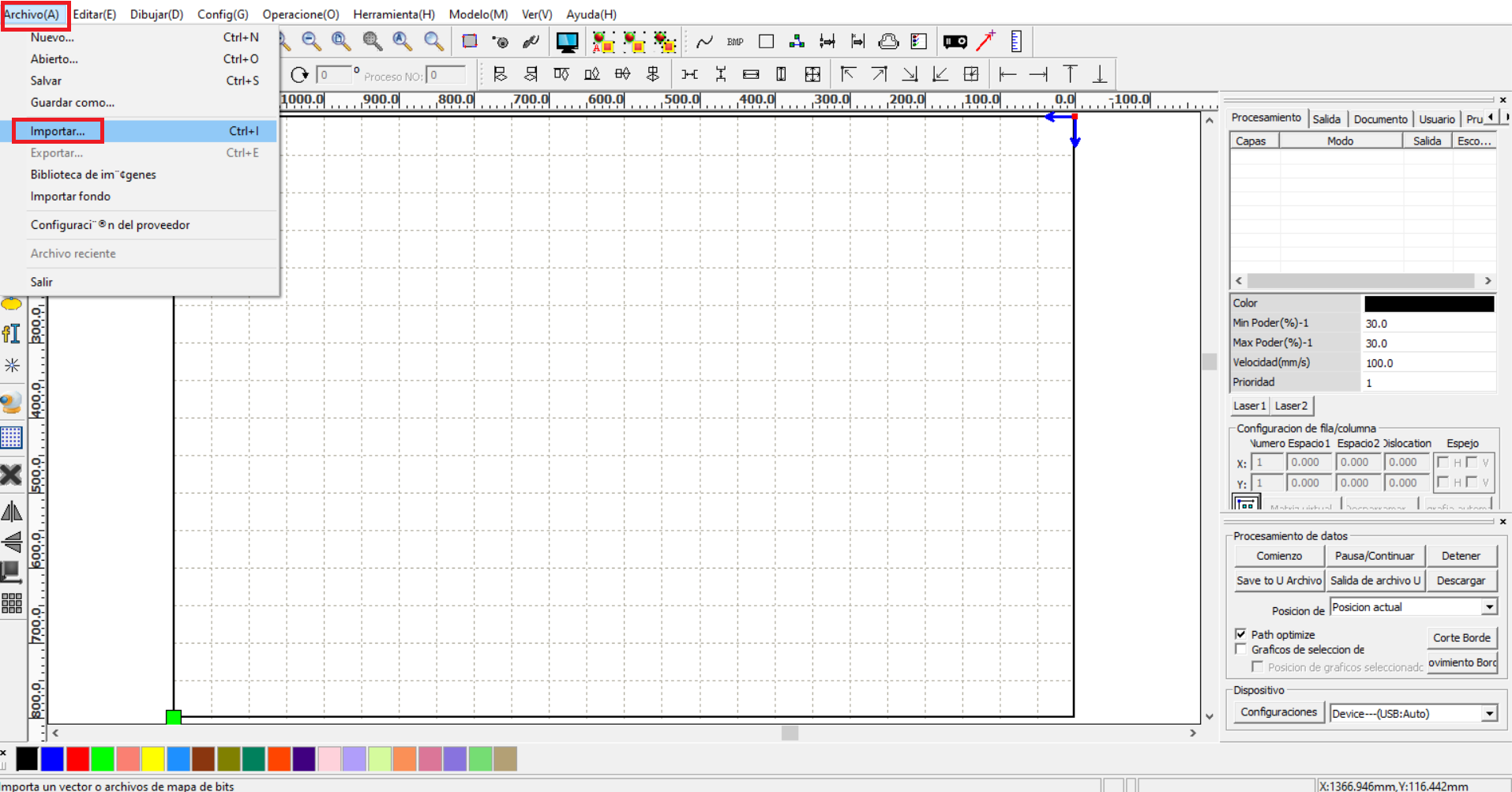Move object to bottom-right page corner

click(x=910, y=74)
